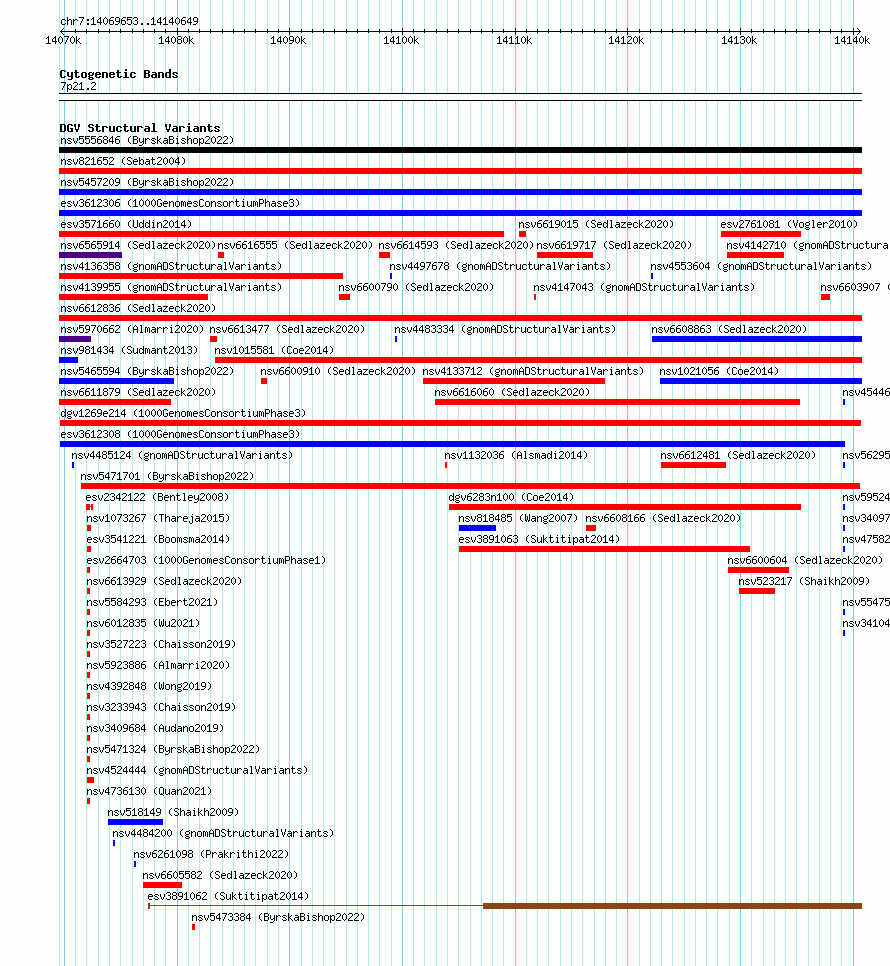The height and width of the screenshot is (966, 890).
Task: Open nsv6600790 (Sedlazeck2020) label
Action: point(416,287)
